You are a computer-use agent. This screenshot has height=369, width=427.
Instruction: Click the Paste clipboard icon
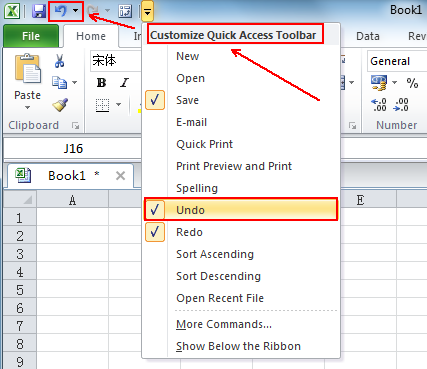28,69
